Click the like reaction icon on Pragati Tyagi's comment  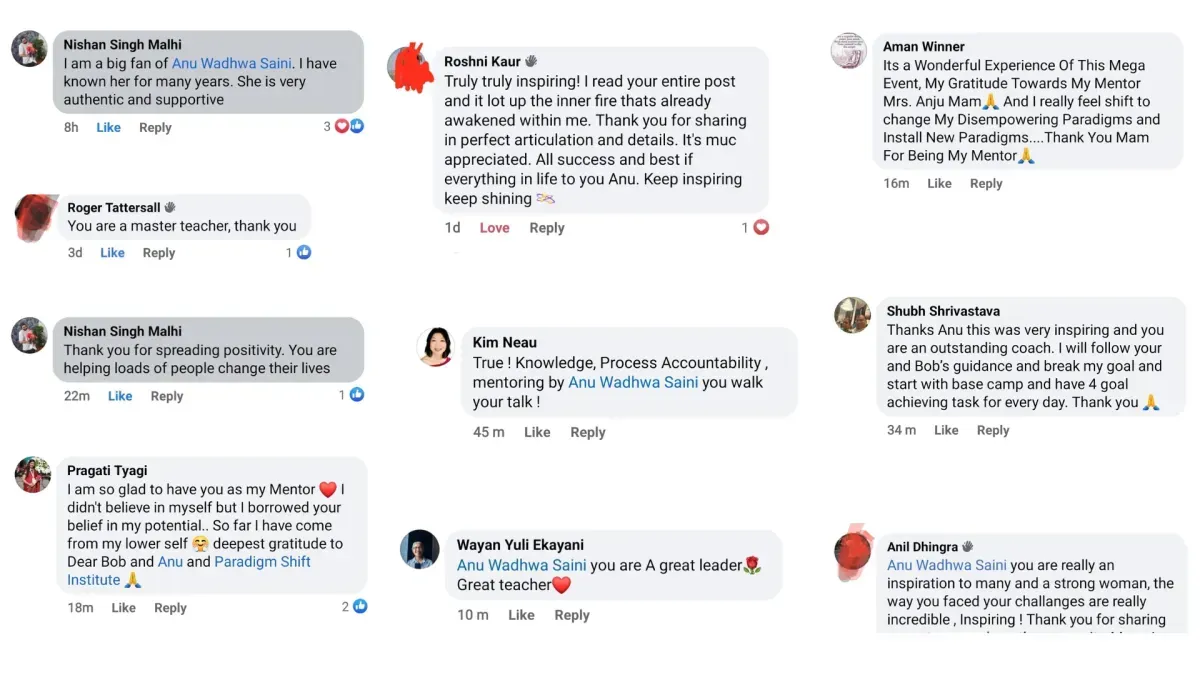coord(360,607)
